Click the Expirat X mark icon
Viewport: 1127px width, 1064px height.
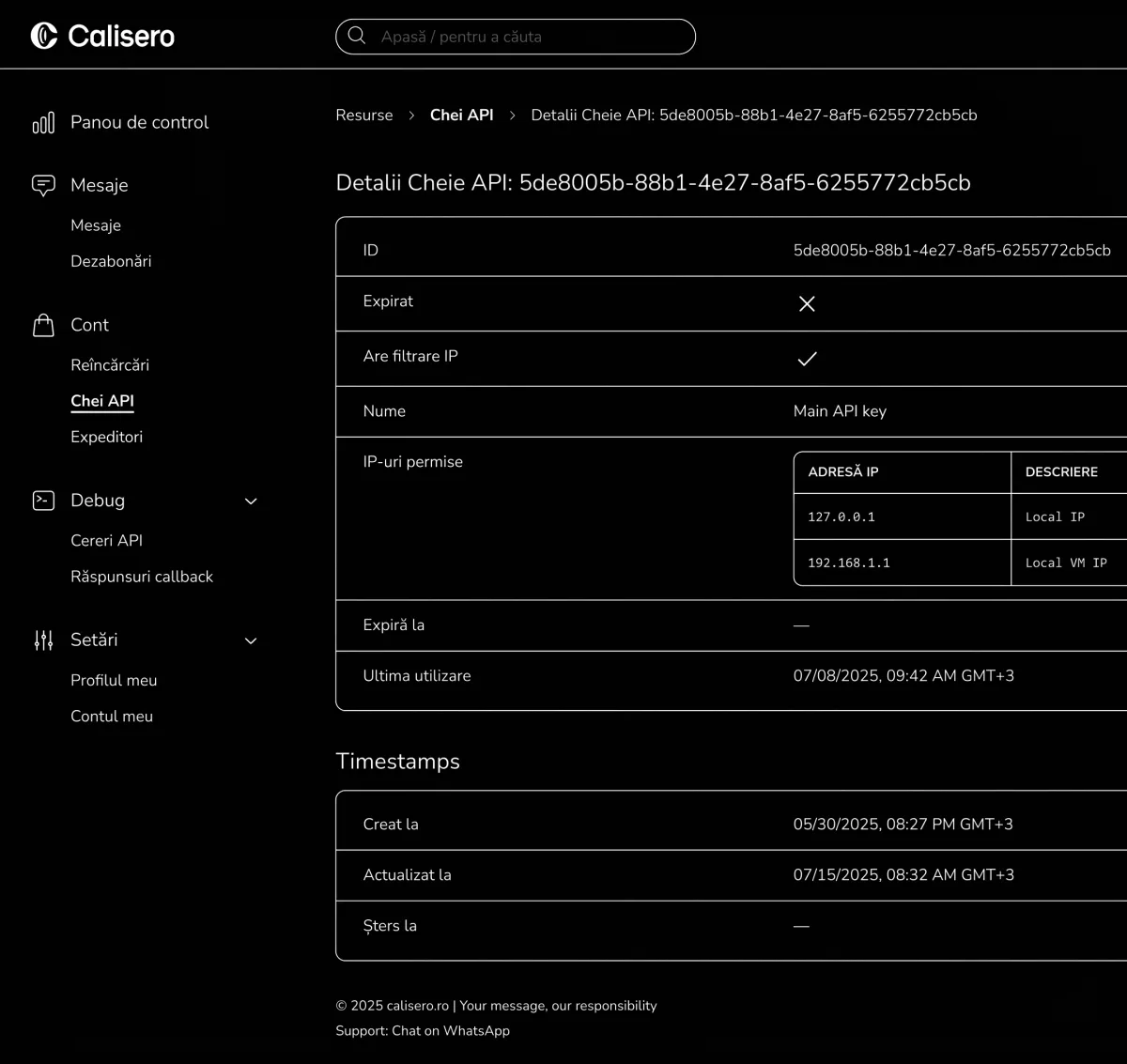pos(807,303)
